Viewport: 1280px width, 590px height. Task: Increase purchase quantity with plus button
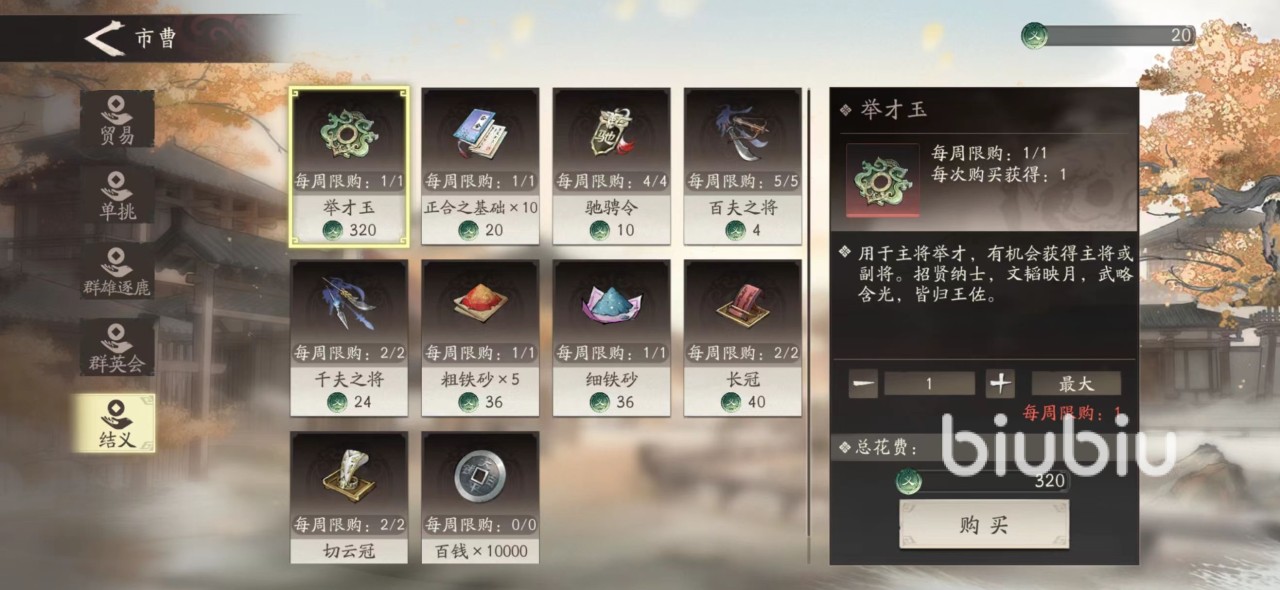click(1001, 383)
